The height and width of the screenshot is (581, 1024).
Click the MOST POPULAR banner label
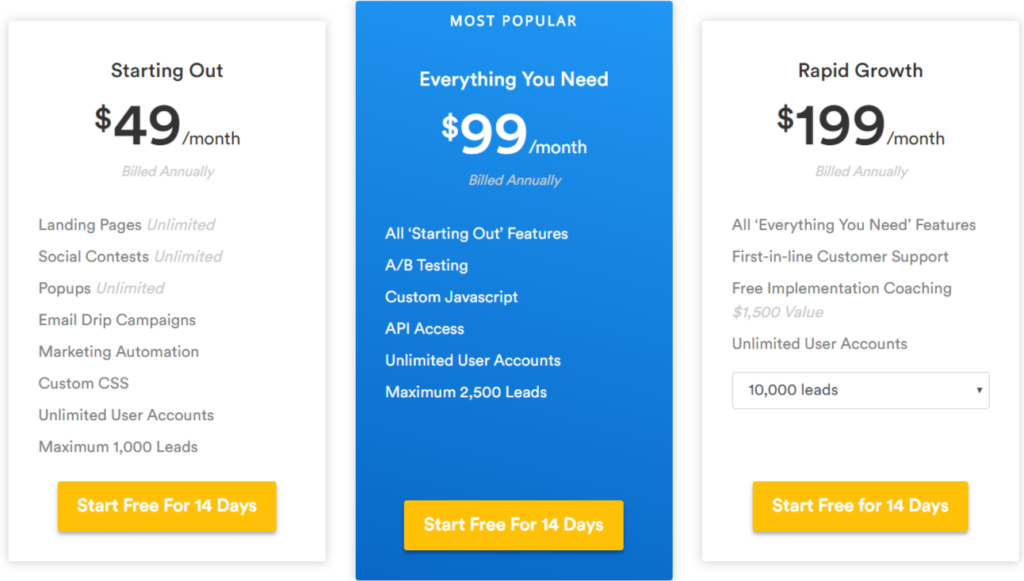click(x=513, y=21)
